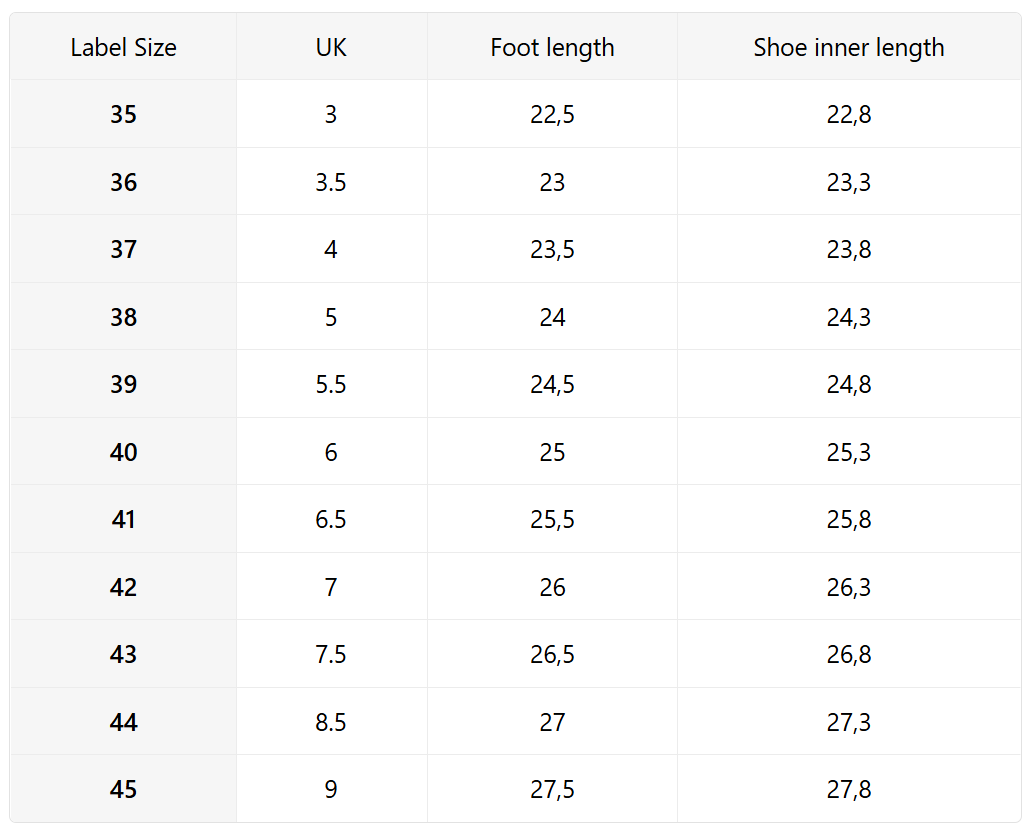Click shoe inner length 27,8 cell
The height and width of the screenshot is (830, 1029).
pos(848,790)
